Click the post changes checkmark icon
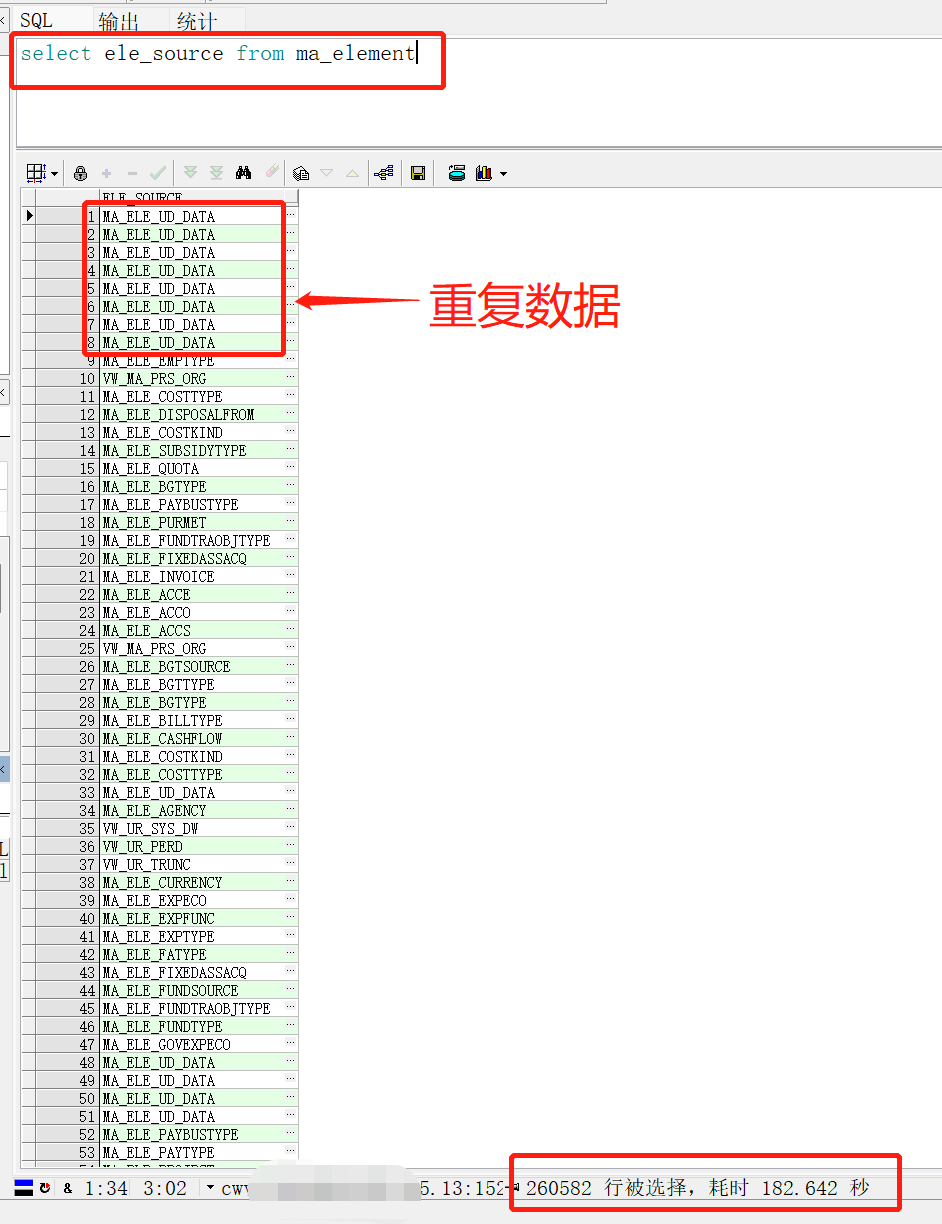The image size is (942, 1224). [158, 174]
